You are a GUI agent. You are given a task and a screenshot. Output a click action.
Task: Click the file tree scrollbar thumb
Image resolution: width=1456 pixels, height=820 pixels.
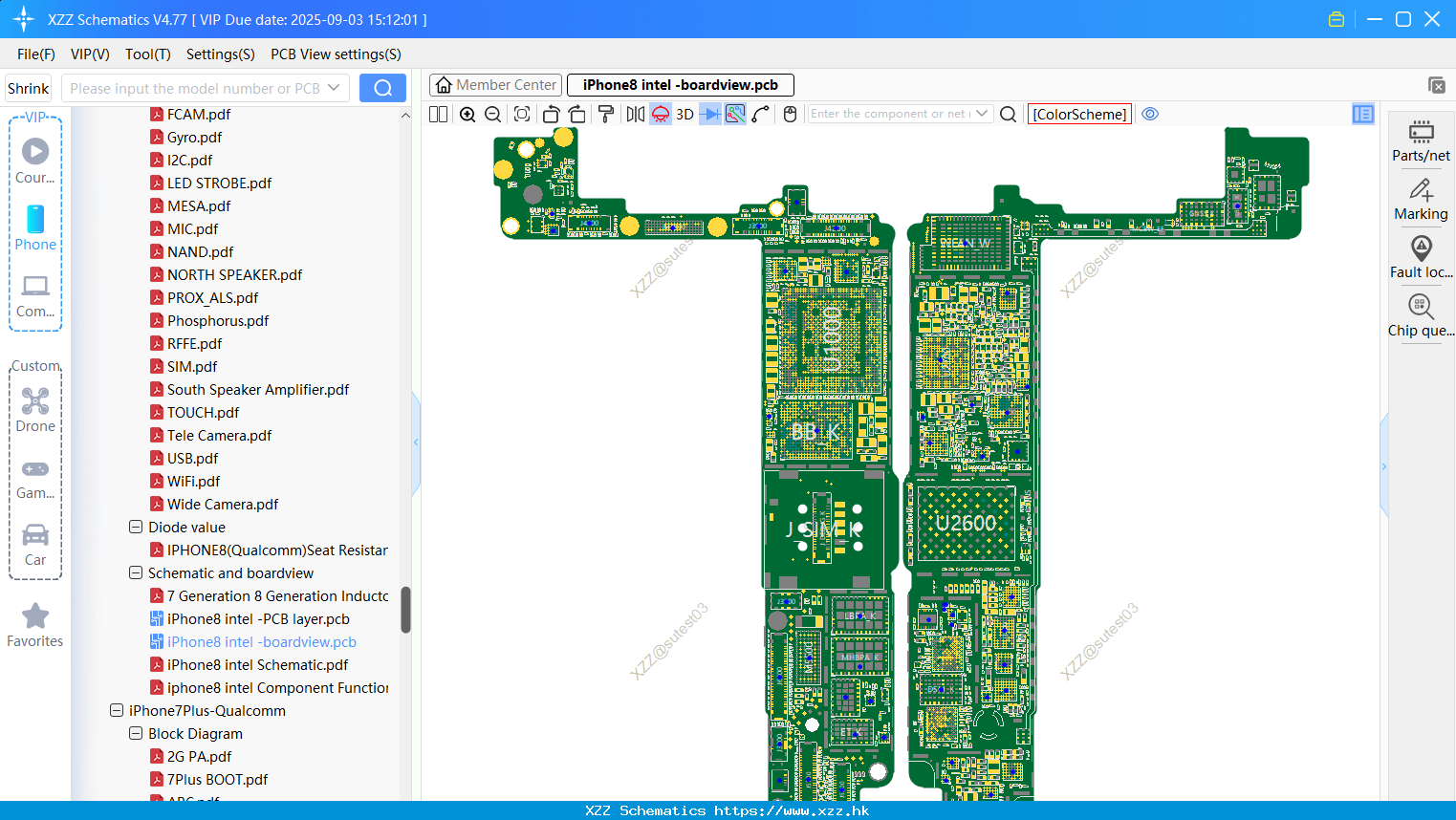(x=405, y=610)
